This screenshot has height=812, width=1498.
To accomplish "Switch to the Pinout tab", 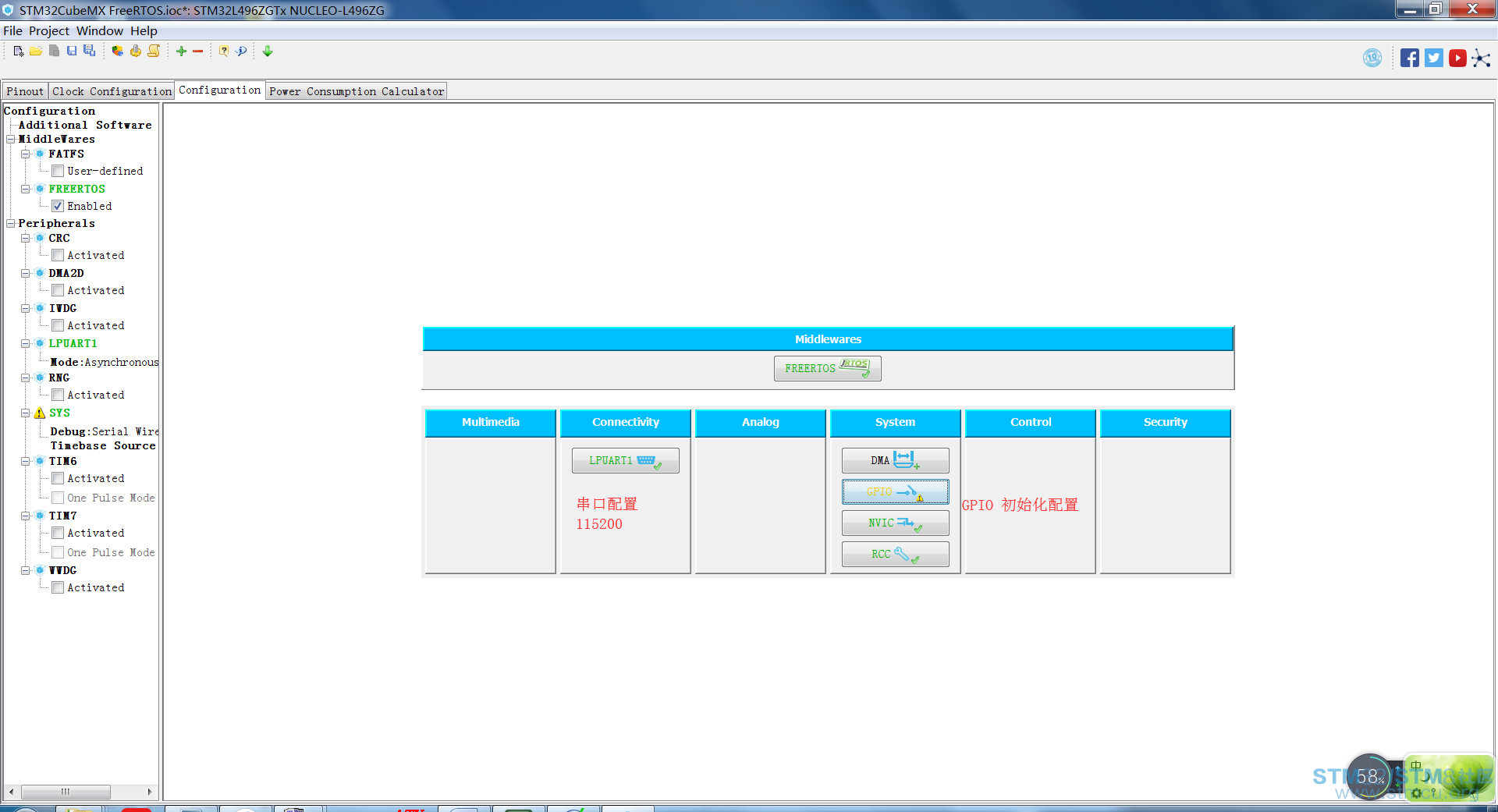I will [25, 91].
